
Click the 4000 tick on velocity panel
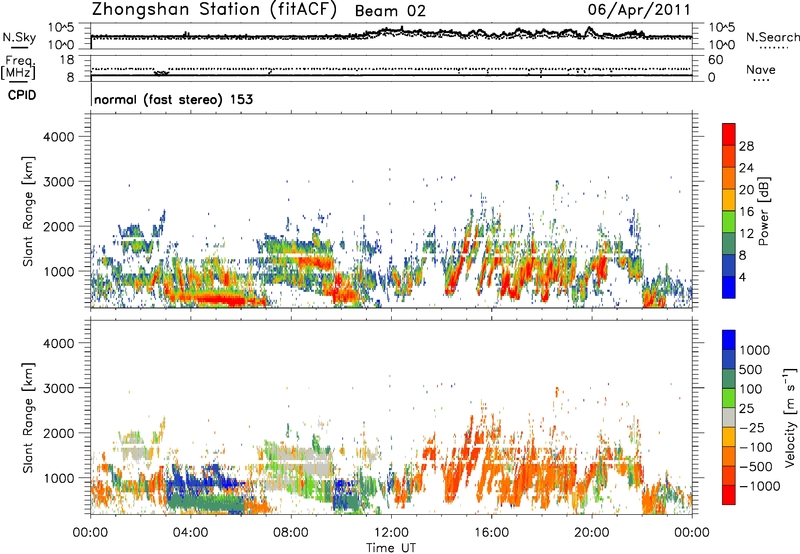pos(59,343)
